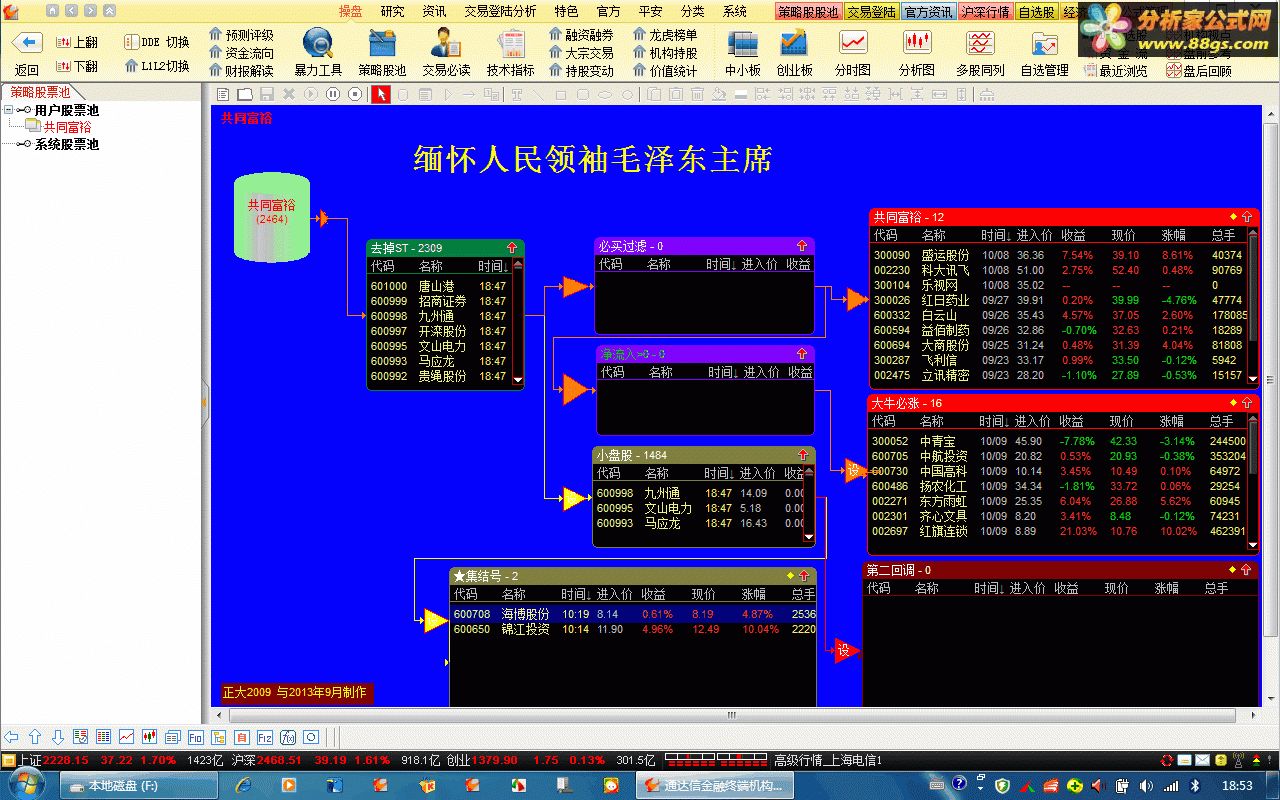Click the F12 icon in bottom toolbar
Image resolution: width=1280 pixels, height=800 pixels.
pyautogui.click(x=265, y=737)
